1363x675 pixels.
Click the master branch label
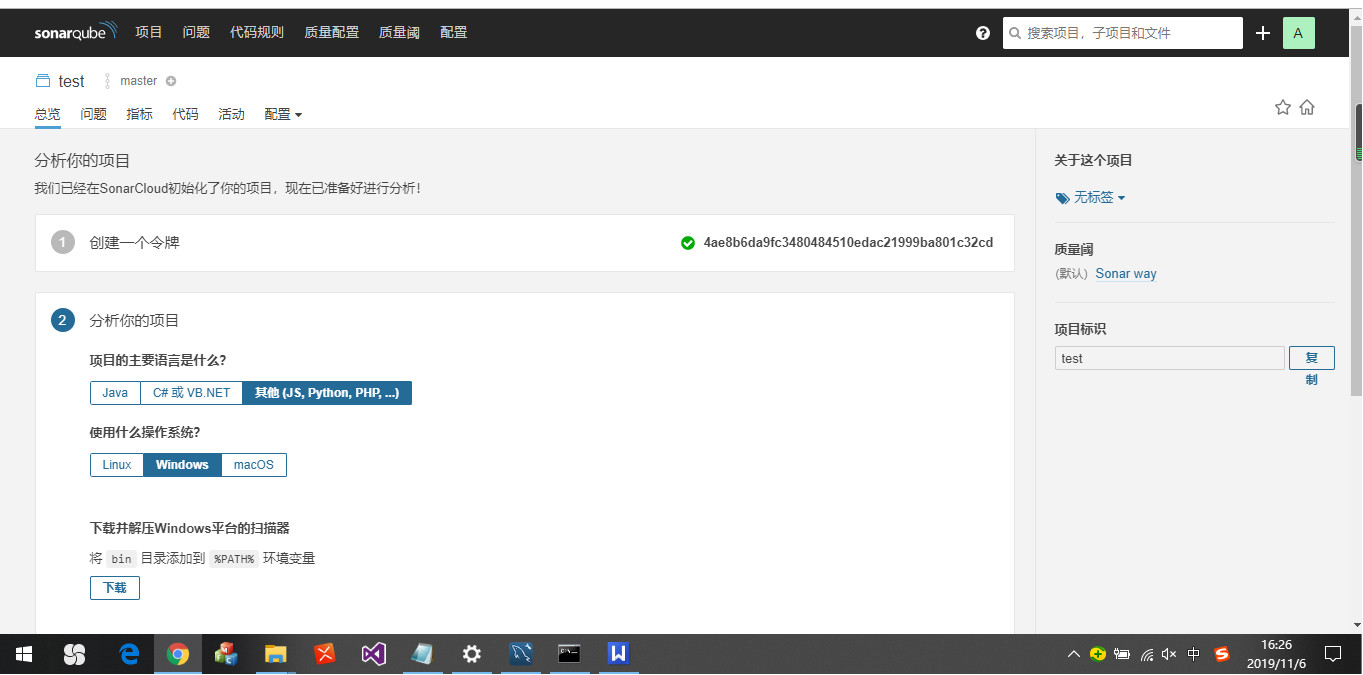point(139,81)
